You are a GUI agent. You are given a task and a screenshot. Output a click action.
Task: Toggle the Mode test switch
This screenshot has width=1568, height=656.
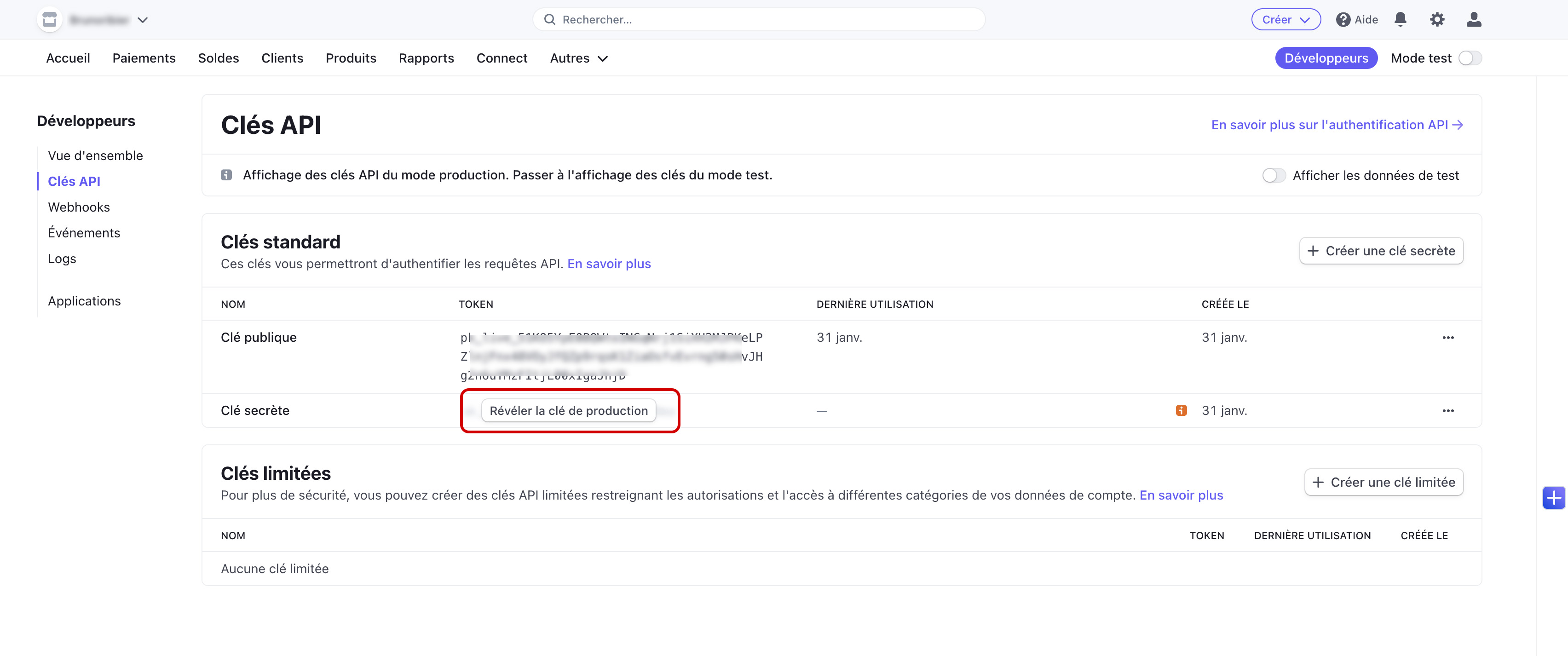click(x=1470, y=58)
